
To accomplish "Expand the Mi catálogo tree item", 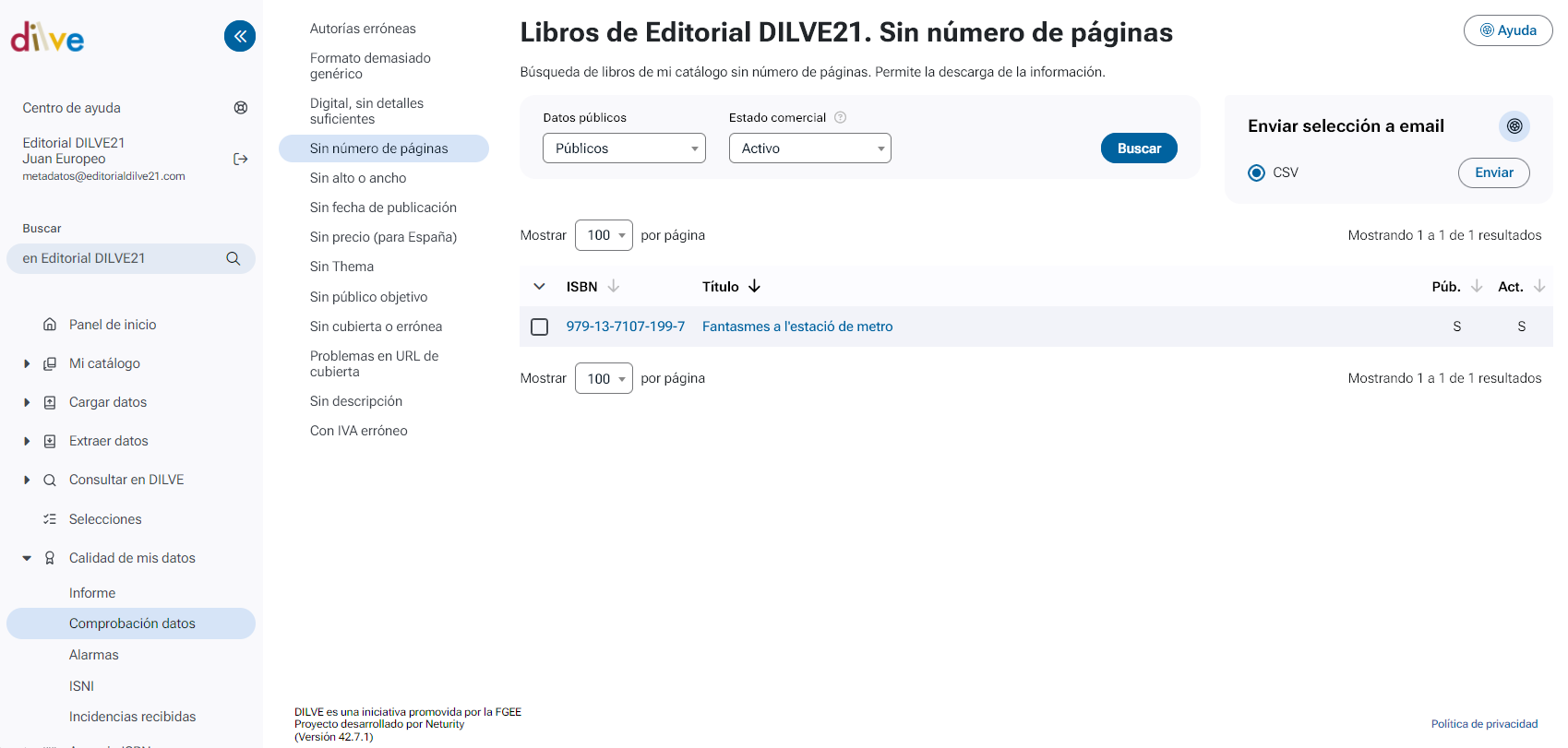I will tap(27, 363).
